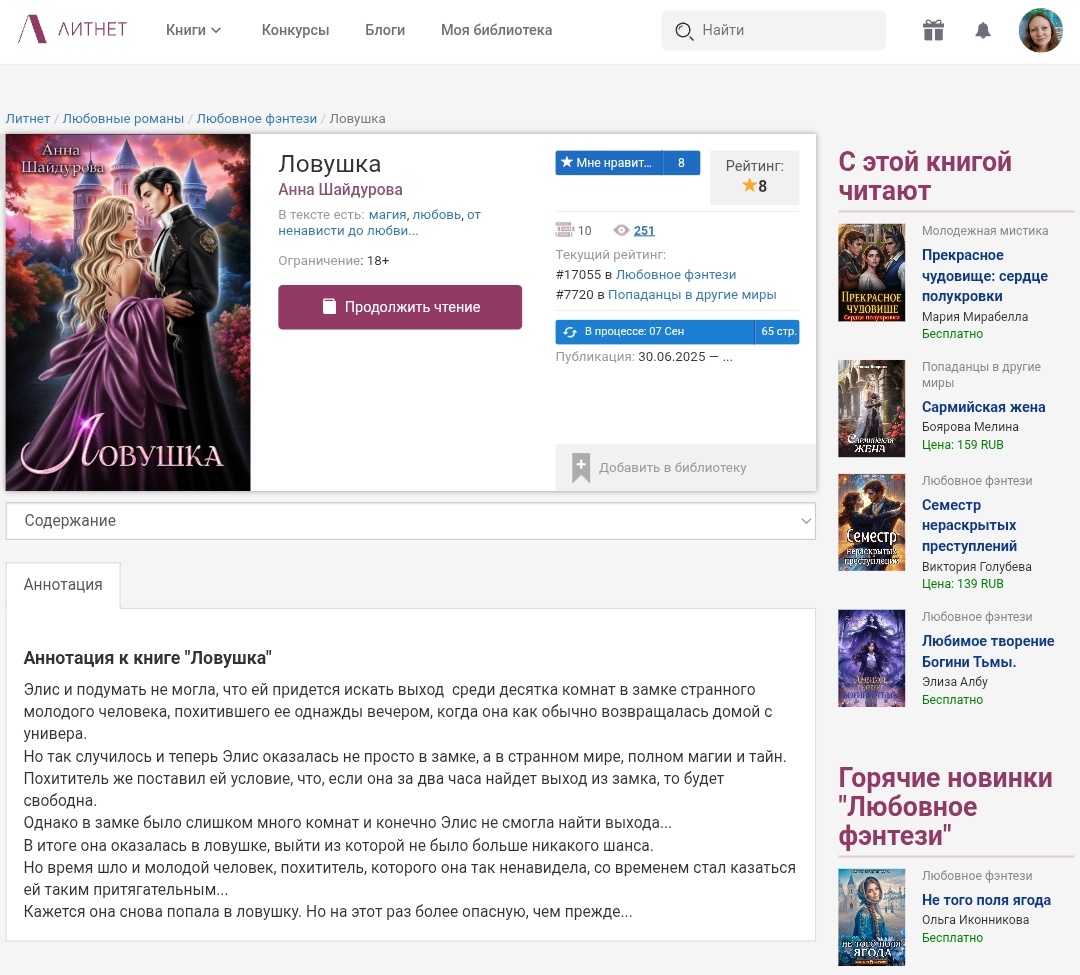Click the search magnifier icon
1080x975 pixels.
[x=684, y=31]
